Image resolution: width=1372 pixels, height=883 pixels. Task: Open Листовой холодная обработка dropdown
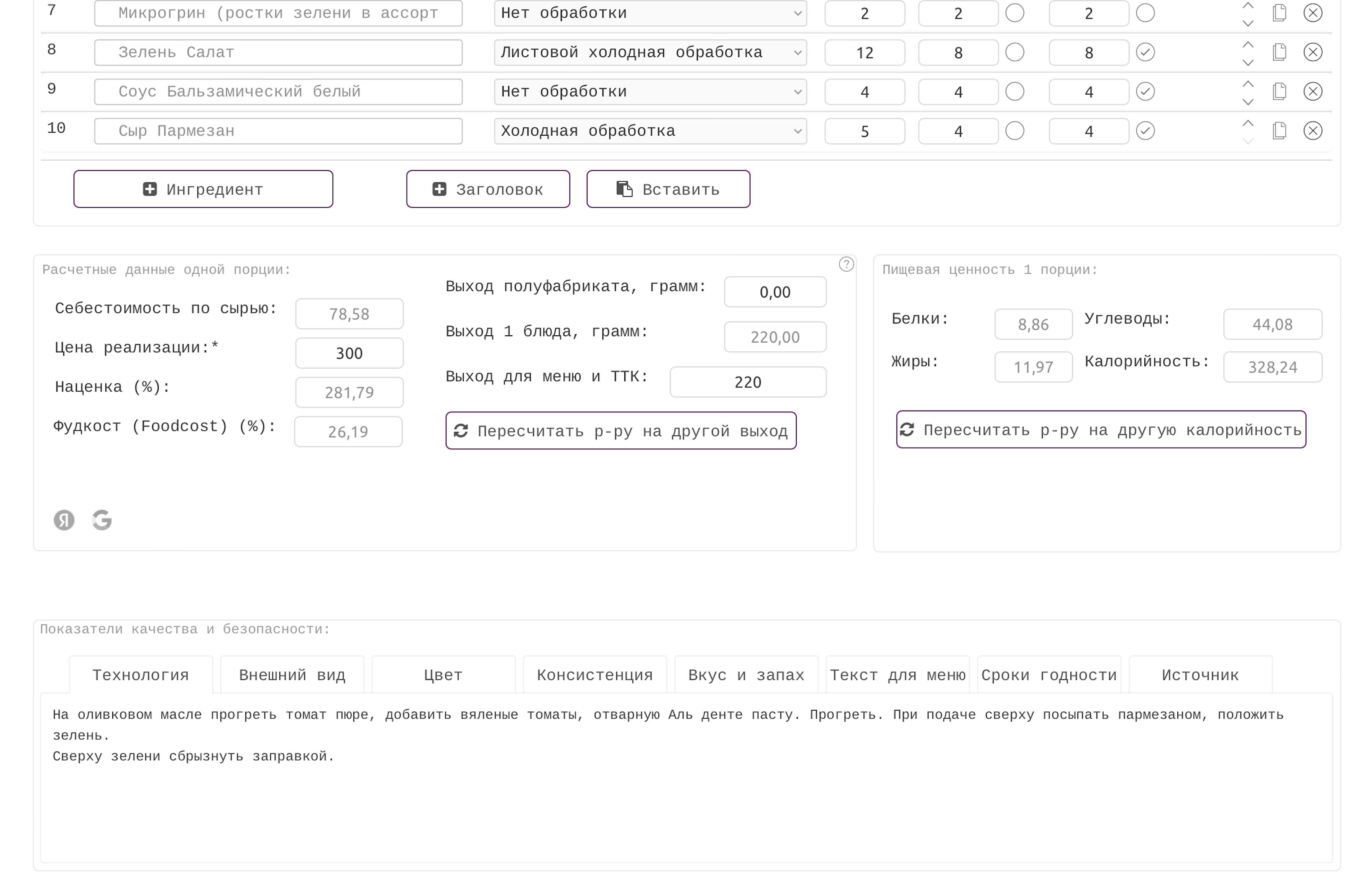(650, 52)
